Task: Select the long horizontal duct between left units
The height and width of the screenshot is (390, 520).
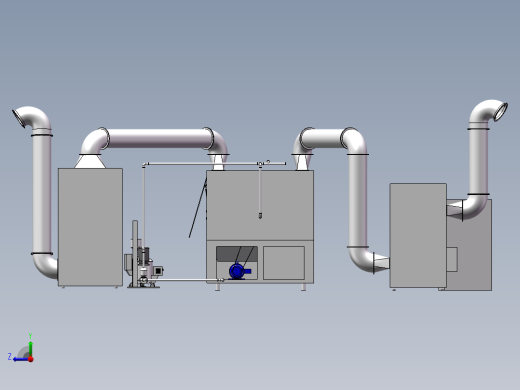Action: click(x=157, y=138)
